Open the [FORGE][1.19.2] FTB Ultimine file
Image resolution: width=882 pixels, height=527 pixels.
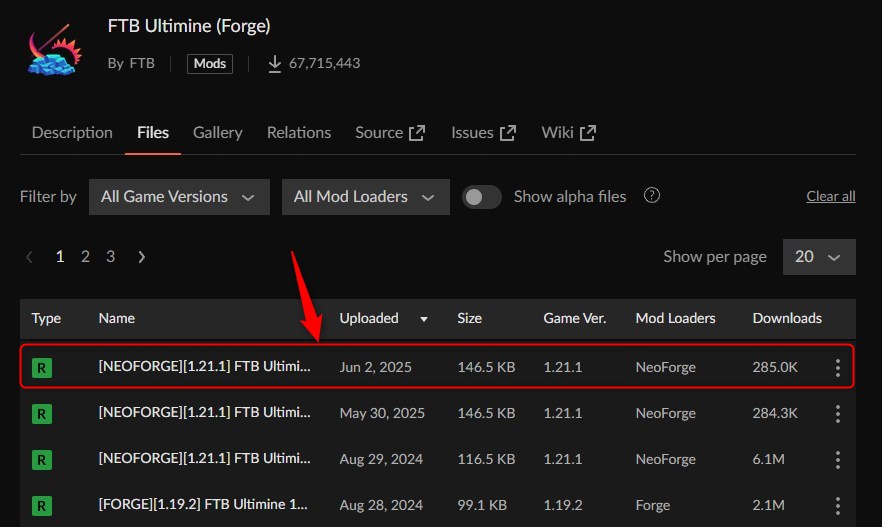[x=203, y=505]
